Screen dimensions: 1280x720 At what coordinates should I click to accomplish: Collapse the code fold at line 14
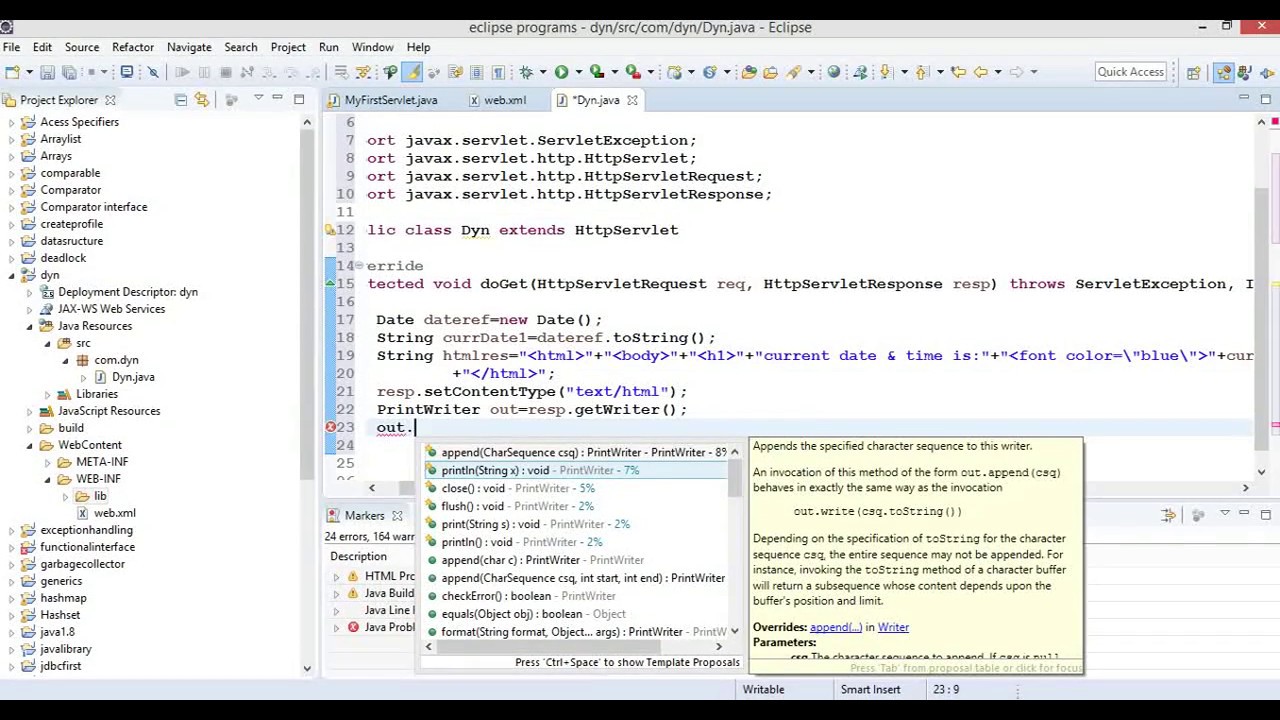tap(359, 266)
